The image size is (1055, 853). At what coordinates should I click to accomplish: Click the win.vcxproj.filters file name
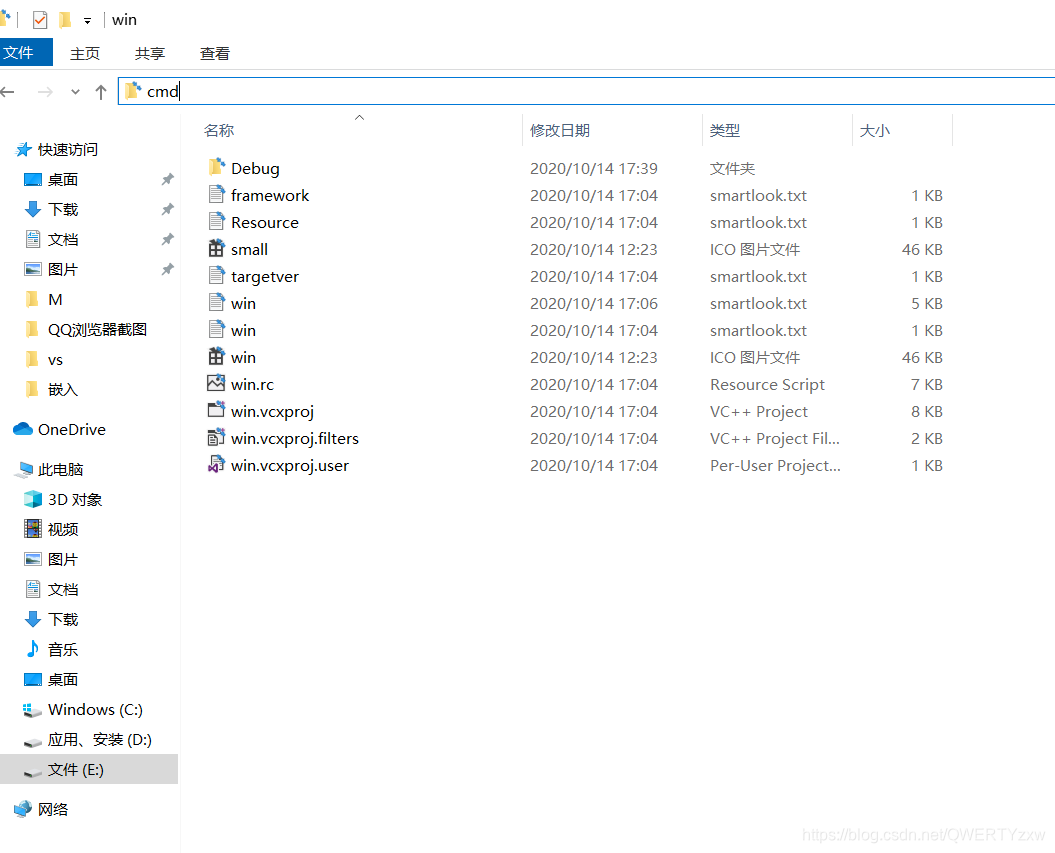pos(295,439)
